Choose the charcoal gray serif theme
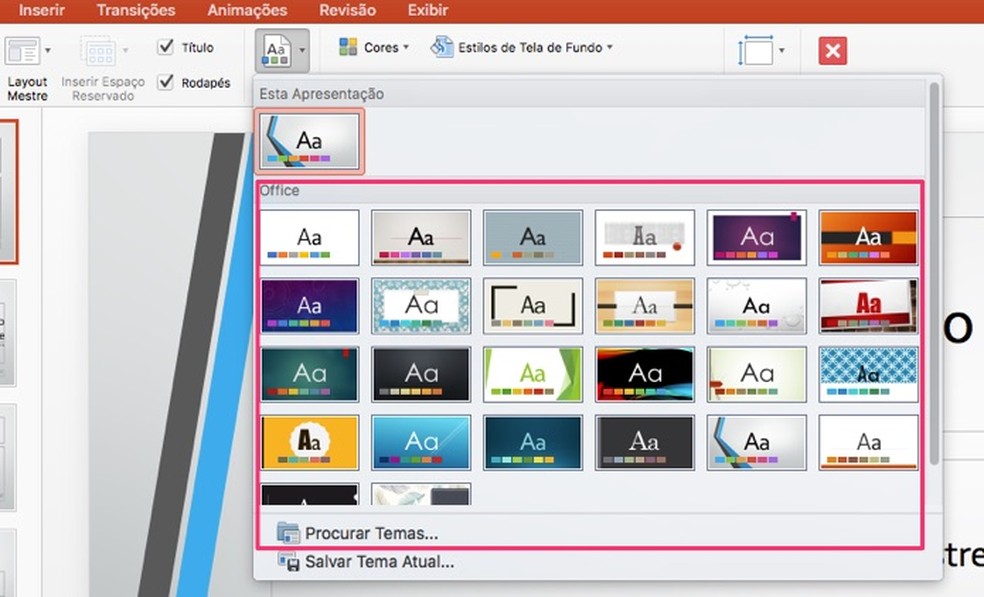Viewport: 984px width, 597px height. pyautogui.click(x=644, y=443)
